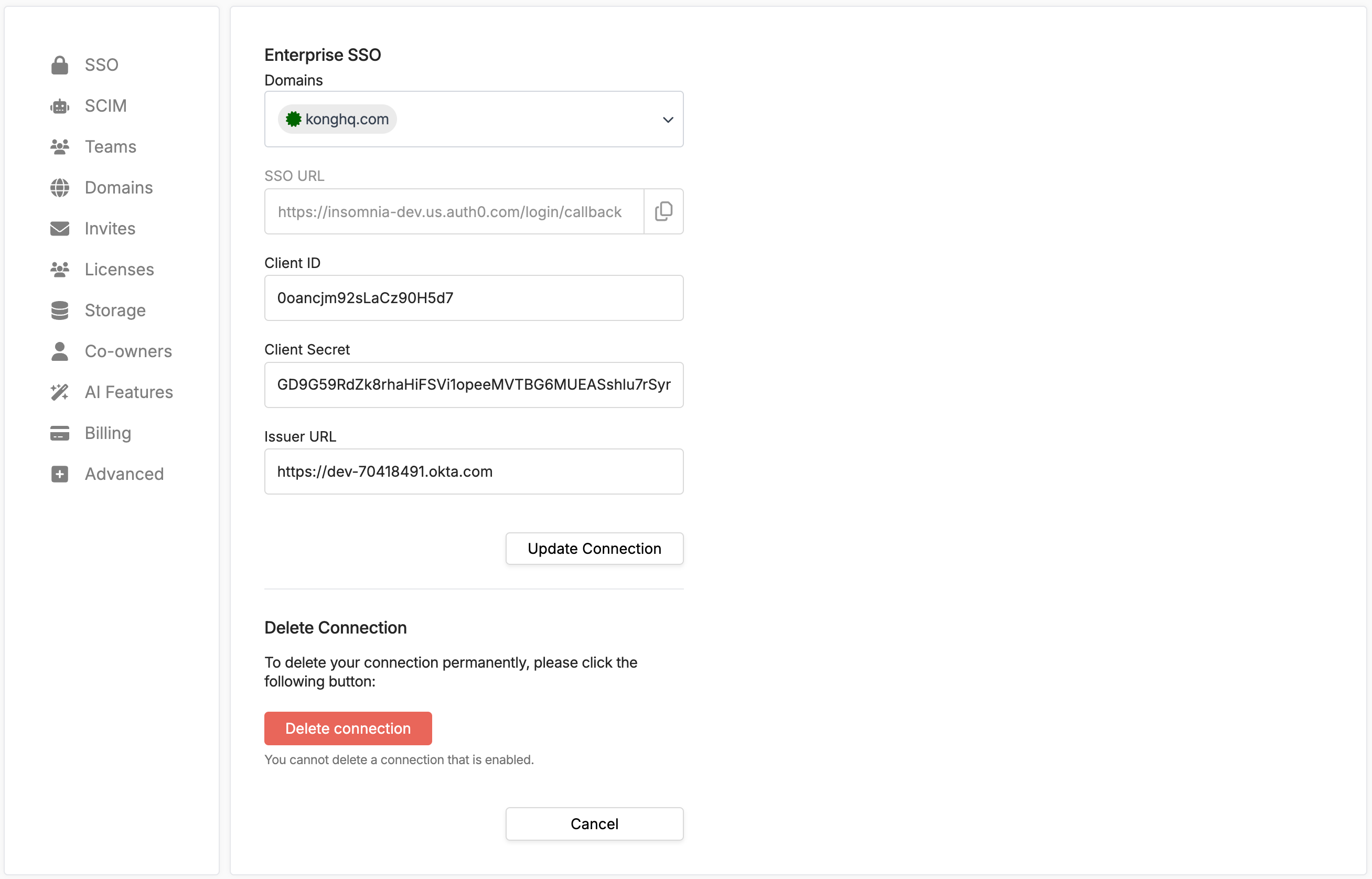Click the SCIM robot icon

(x=59, y=106)
